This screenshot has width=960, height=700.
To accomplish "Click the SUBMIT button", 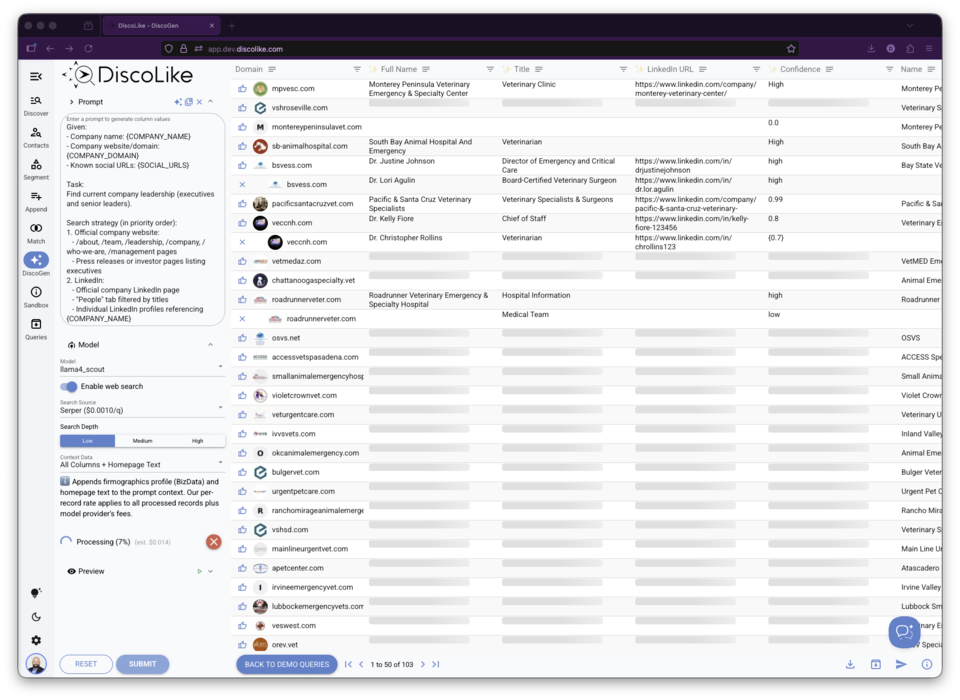I will (x=142, y=664).
